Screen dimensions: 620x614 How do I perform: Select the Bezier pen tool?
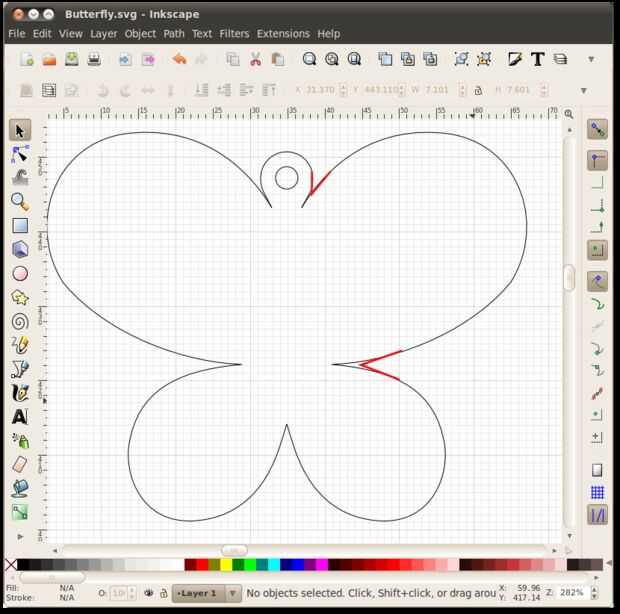click(20, 369)
